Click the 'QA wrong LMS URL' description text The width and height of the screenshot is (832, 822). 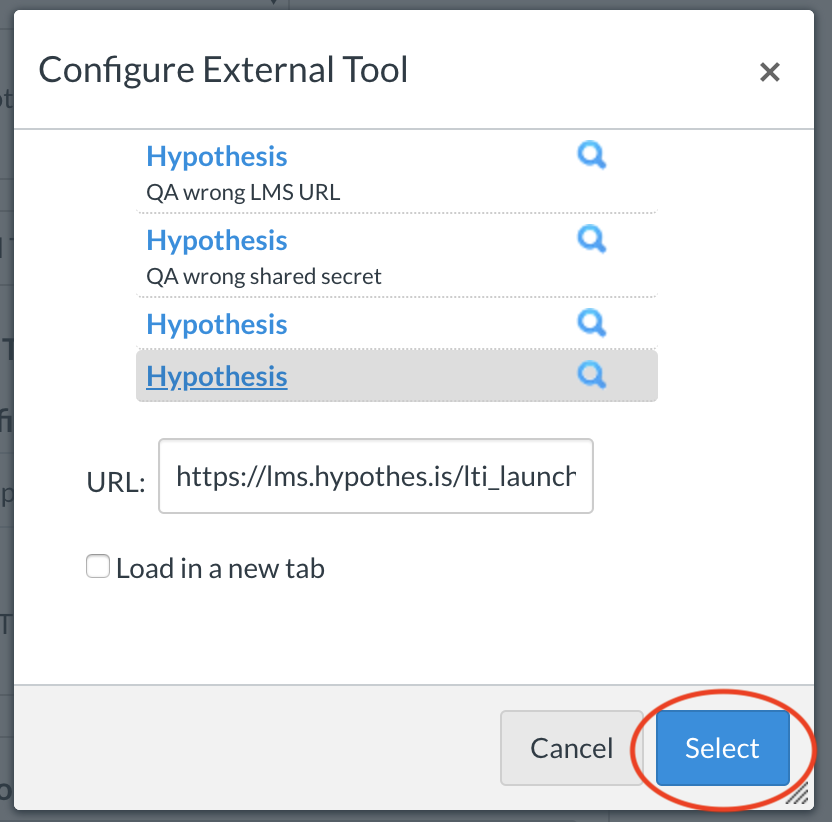(x=243, y=192)
